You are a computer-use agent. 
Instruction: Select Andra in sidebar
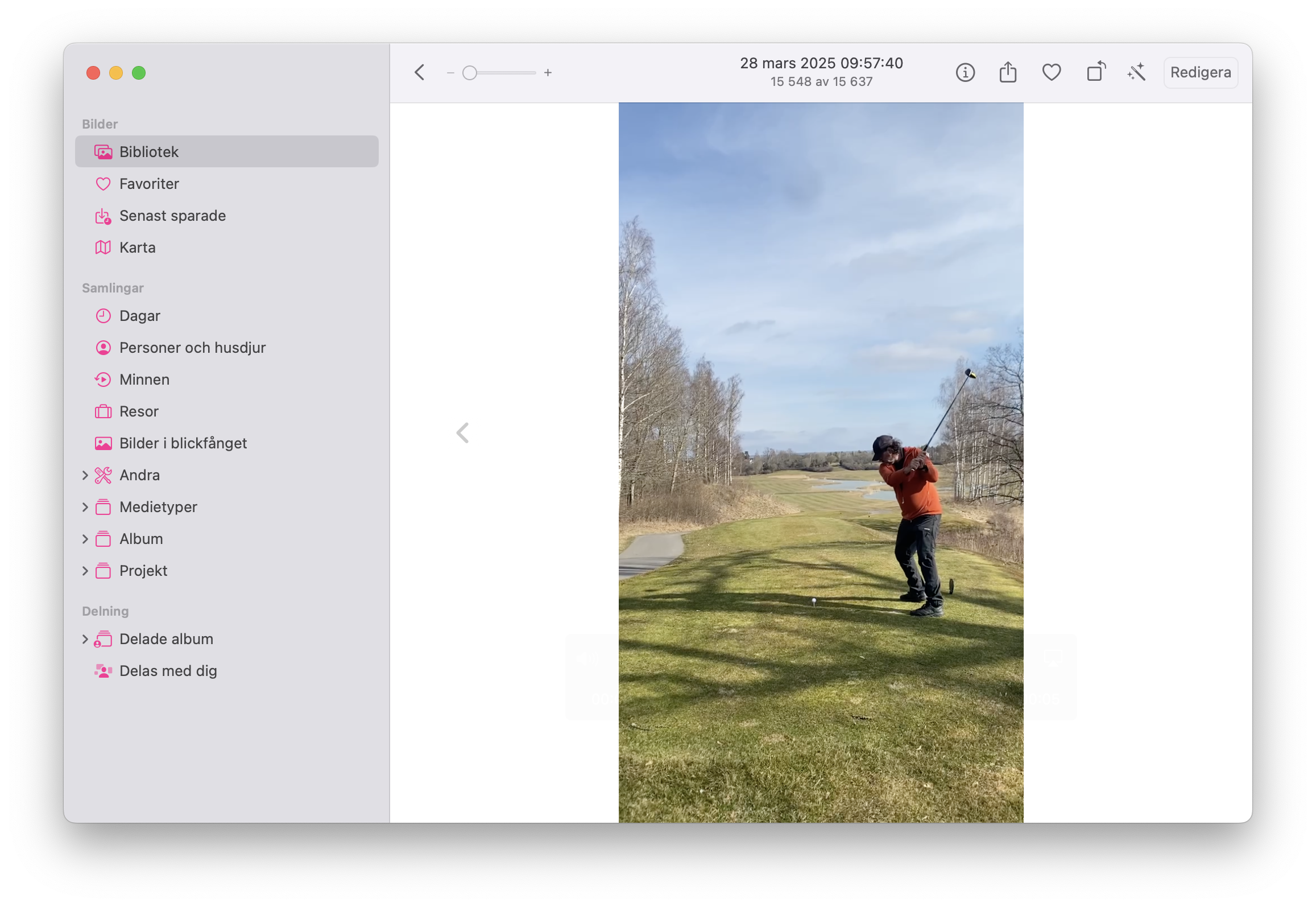[227, 475]
